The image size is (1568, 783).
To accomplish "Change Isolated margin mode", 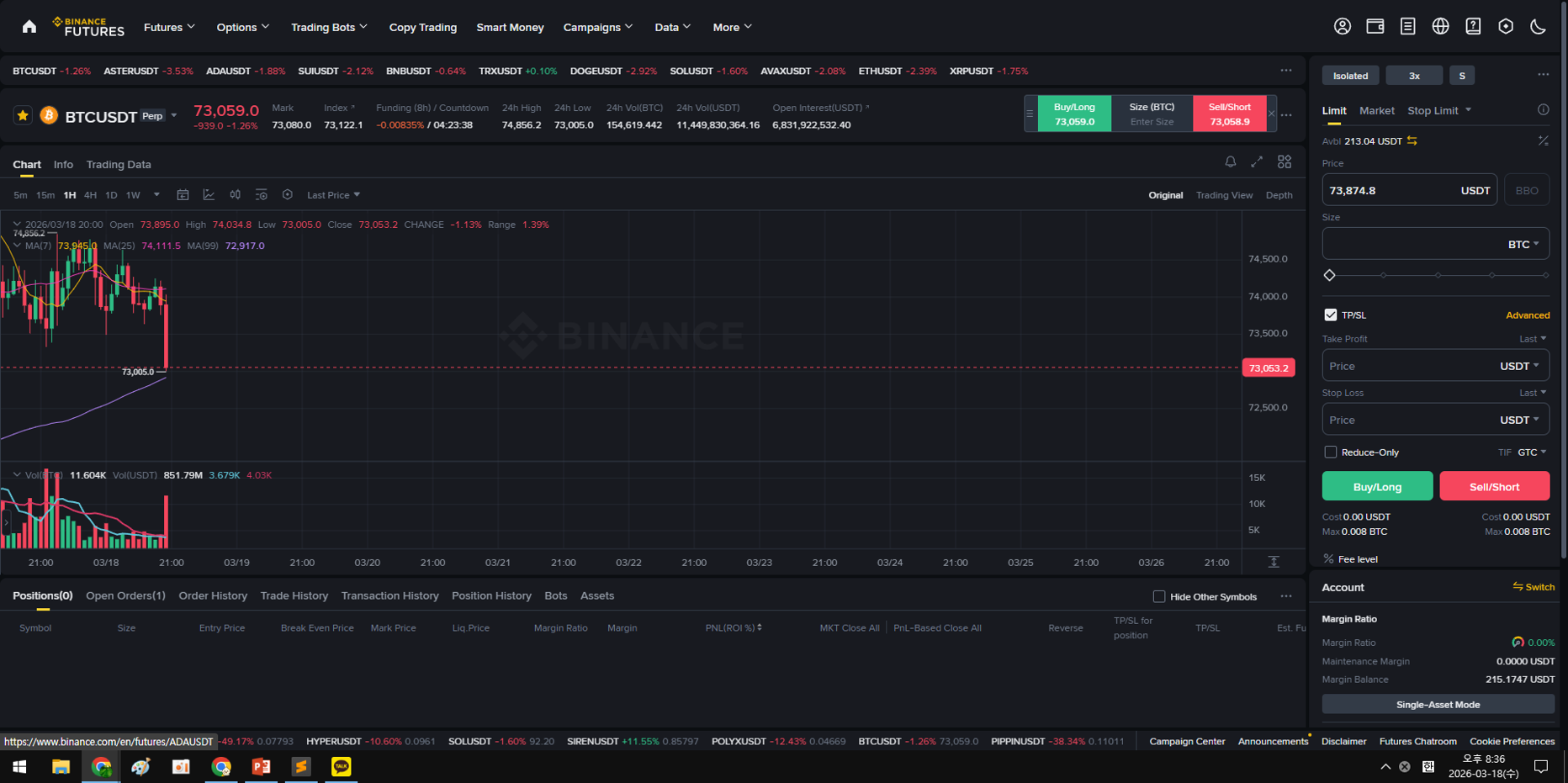I will point(1350,76).
